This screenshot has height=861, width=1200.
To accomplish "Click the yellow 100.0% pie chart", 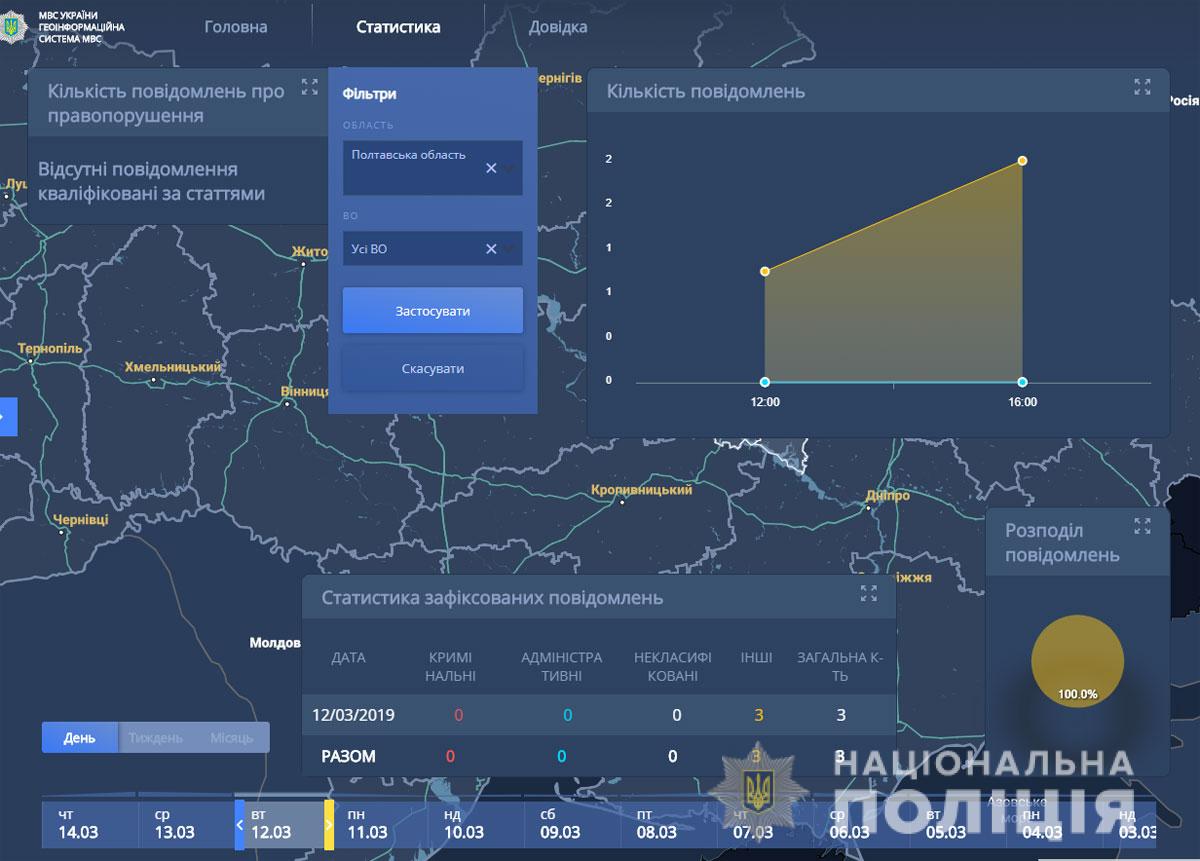I will pos(1077,661).
